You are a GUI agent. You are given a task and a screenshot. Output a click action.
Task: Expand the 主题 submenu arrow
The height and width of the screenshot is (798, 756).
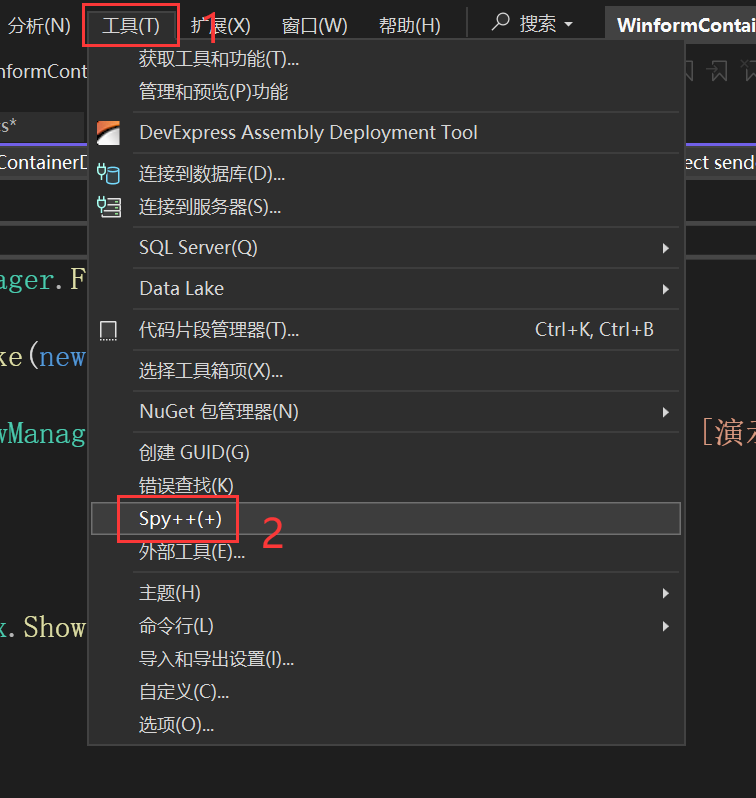[x=665, y=593]
